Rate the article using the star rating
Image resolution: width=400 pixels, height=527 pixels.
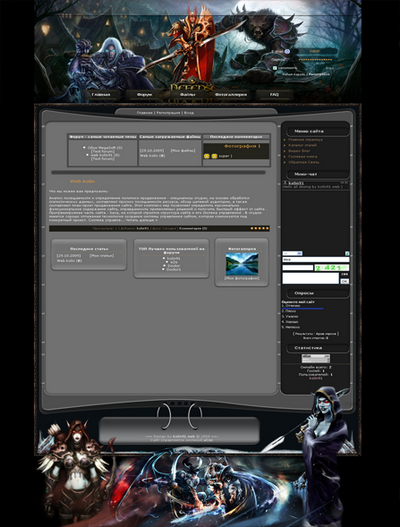(x=259, y=228)
